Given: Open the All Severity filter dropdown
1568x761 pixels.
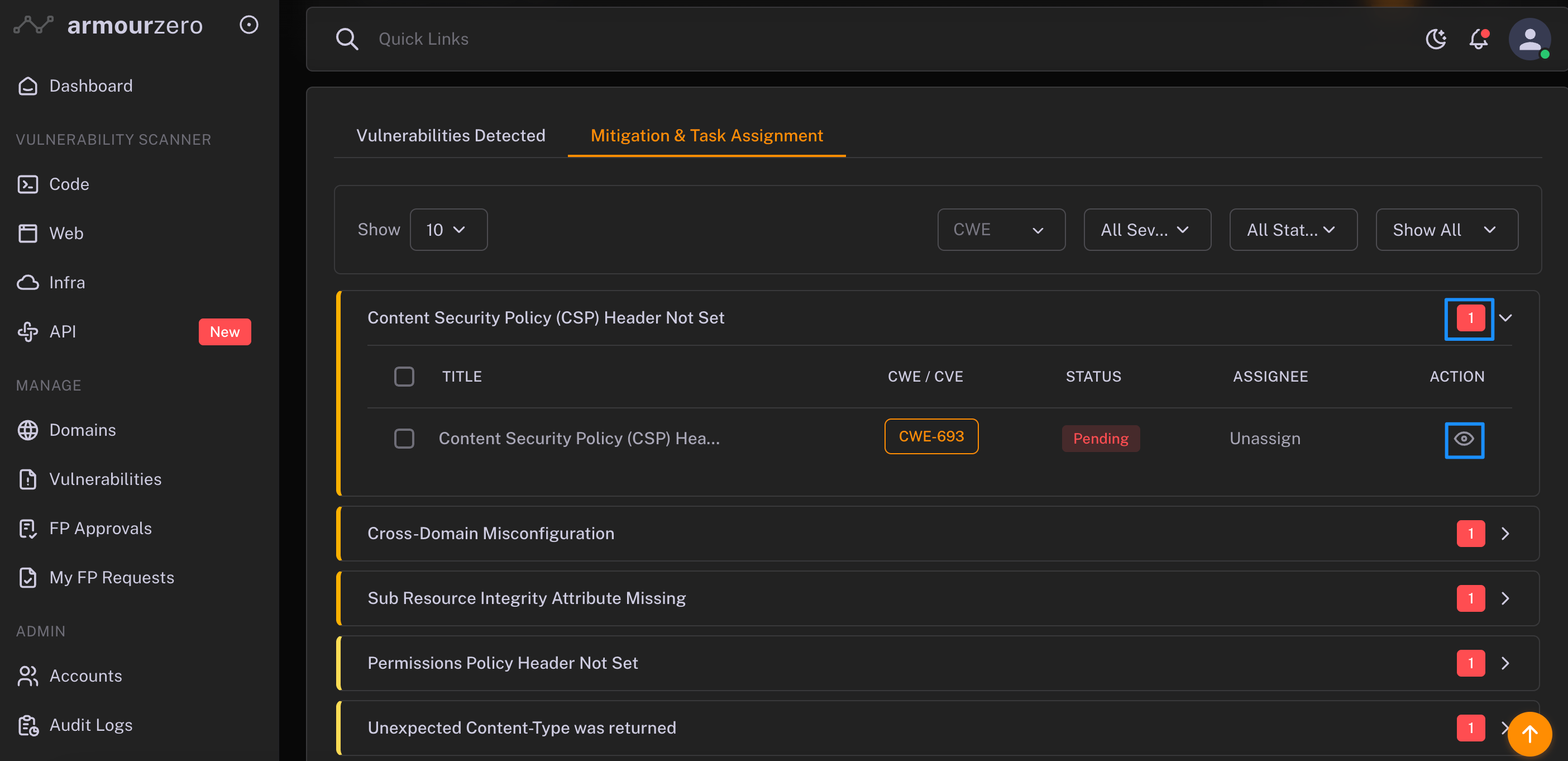Looking at the screenshot, I should pos(1147,230).
